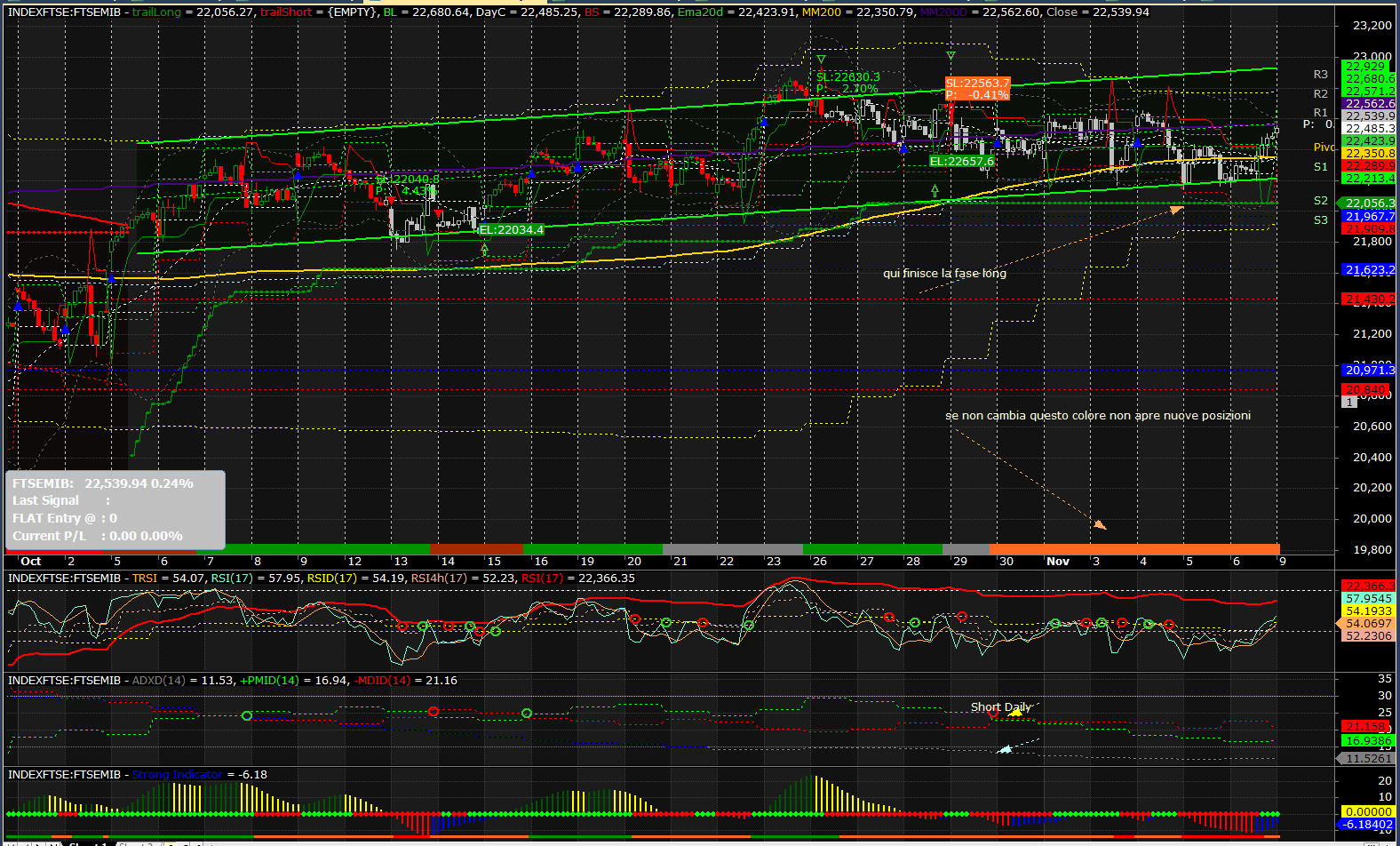Select the DayC = 22,485.25 readout
Screen dimensions: 1400x846
coord(528,12)
